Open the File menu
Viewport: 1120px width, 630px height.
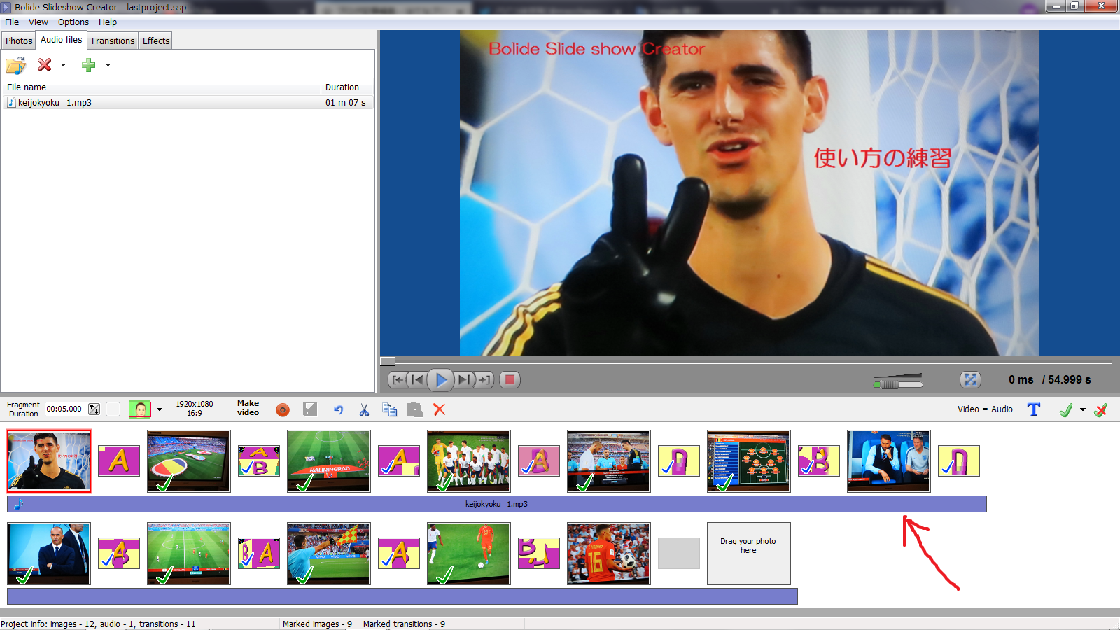click(12, 22)
